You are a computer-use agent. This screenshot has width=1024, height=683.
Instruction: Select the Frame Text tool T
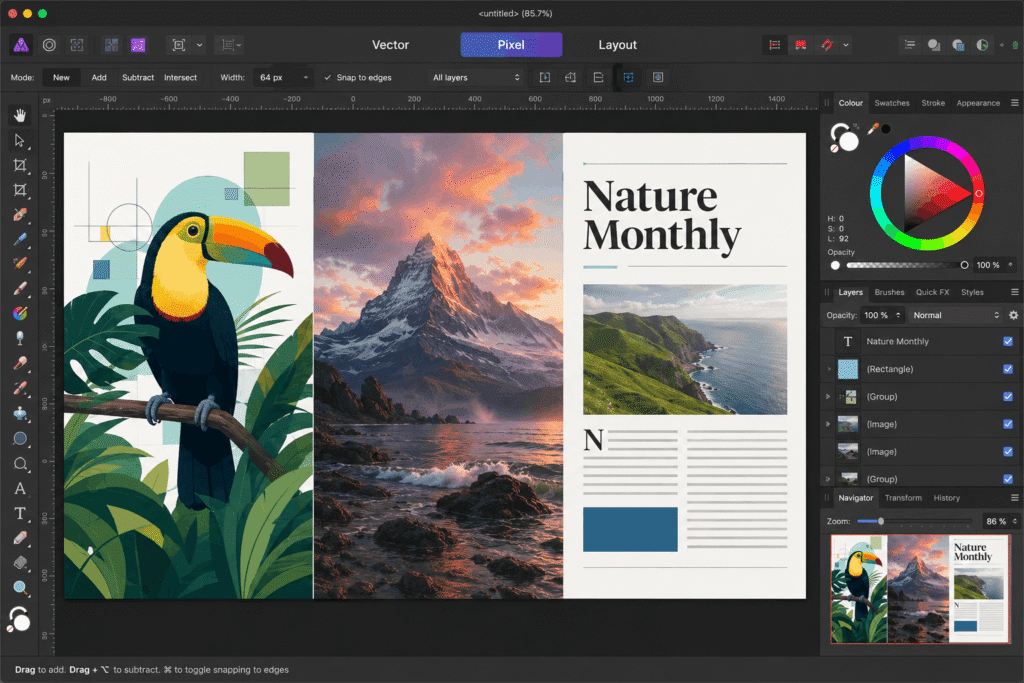pos(20,513)
